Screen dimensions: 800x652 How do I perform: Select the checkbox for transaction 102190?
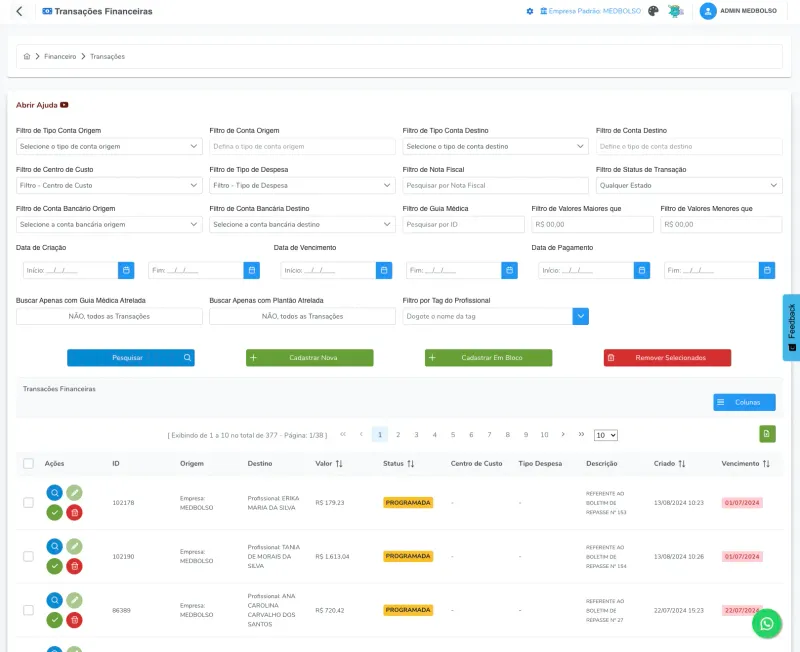click(29, 556)
